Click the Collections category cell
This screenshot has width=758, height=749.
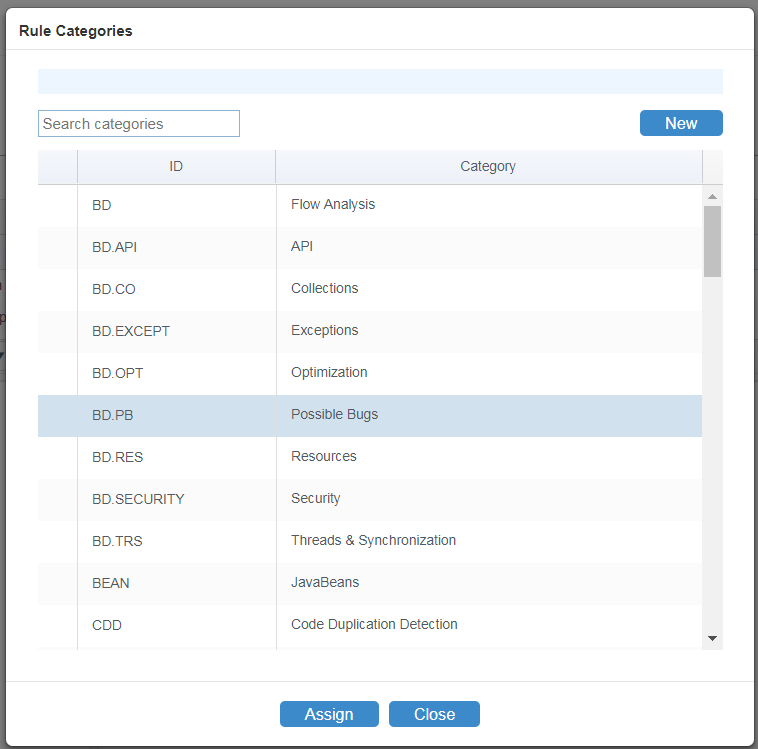coord(489,290)
